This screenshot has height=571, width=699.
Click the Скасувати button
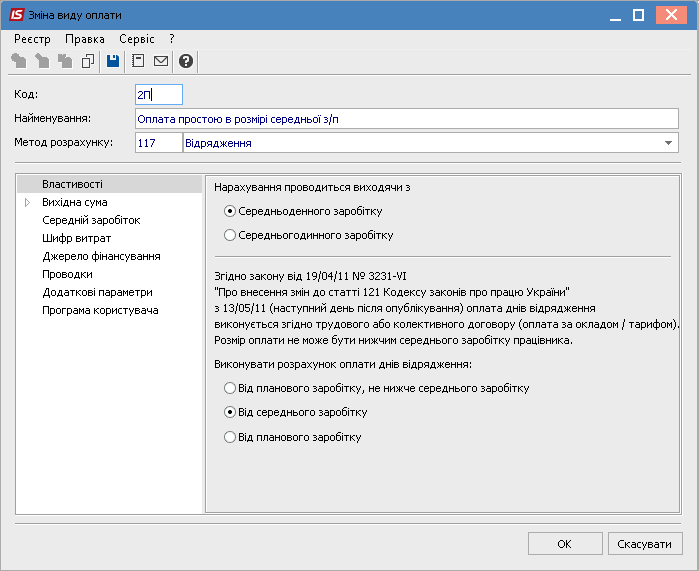coord(645,544)
